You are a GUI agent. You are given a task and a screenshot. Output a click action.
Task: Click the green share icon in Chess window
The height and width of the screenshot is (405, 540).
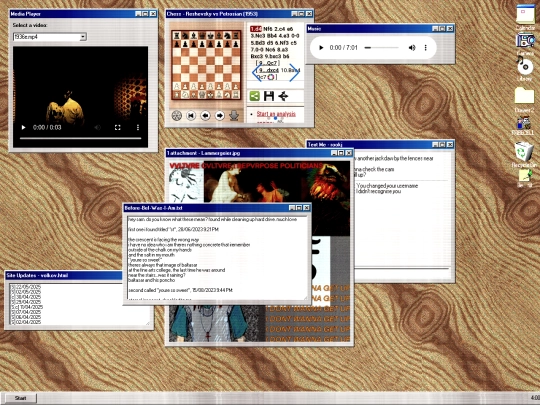pyautogui.click(x=255, y=96)
